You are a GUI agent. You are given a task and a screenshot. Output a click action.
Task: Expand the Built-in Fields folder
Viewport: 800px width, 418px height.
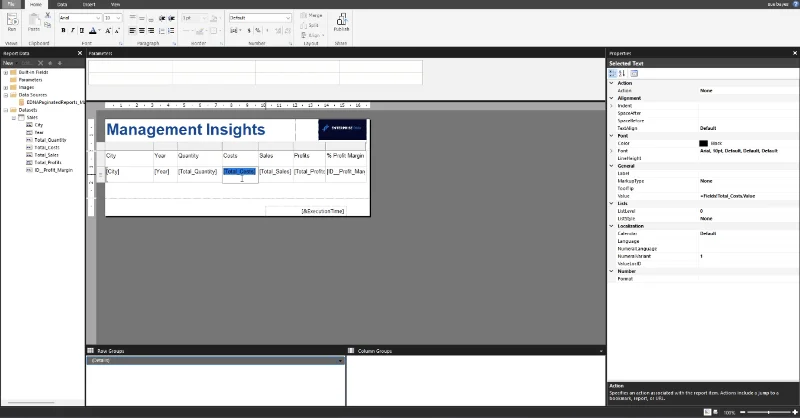[x=6, y=72]
